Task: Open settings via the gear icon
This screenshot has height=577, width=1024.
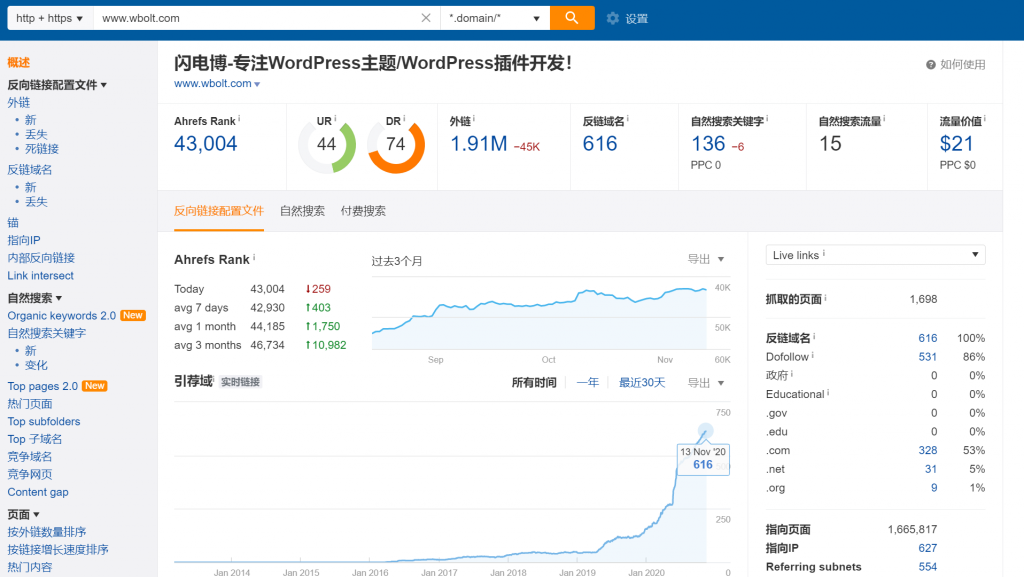Action: click(613, 18)
